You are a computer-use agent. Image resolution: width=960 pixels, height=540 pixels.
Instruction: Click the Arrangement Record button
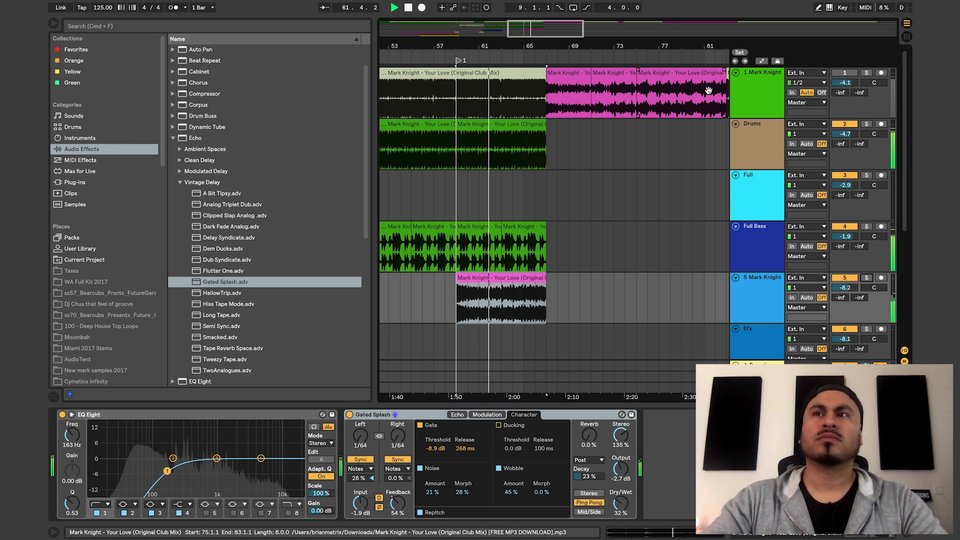[x=422, y=7]
